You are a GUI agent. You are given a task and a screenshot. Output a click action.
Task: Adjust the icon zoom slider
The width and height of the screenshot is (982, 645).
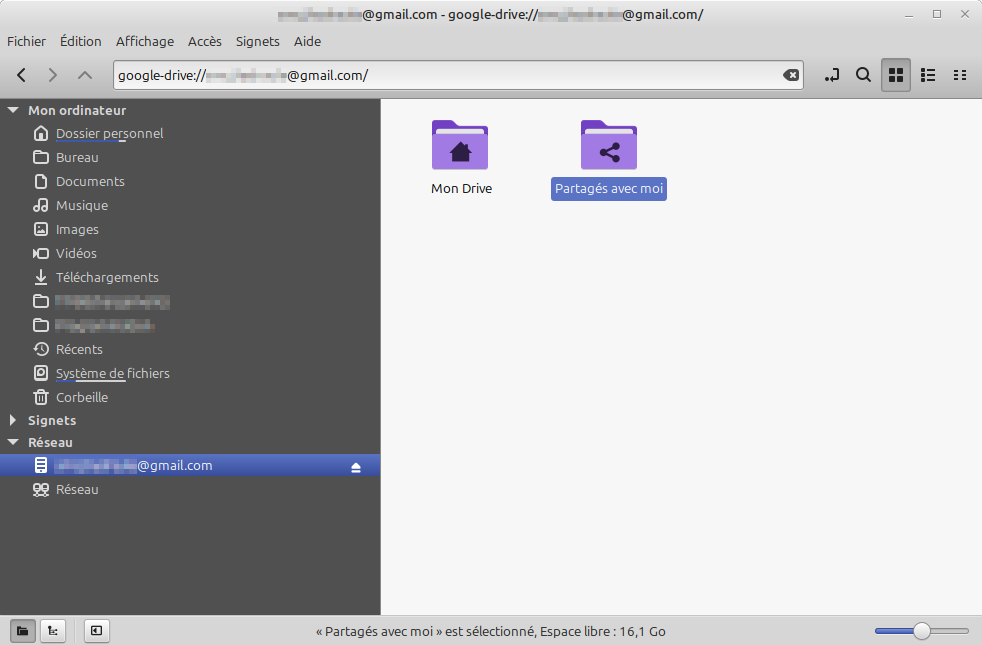(921, 631)
